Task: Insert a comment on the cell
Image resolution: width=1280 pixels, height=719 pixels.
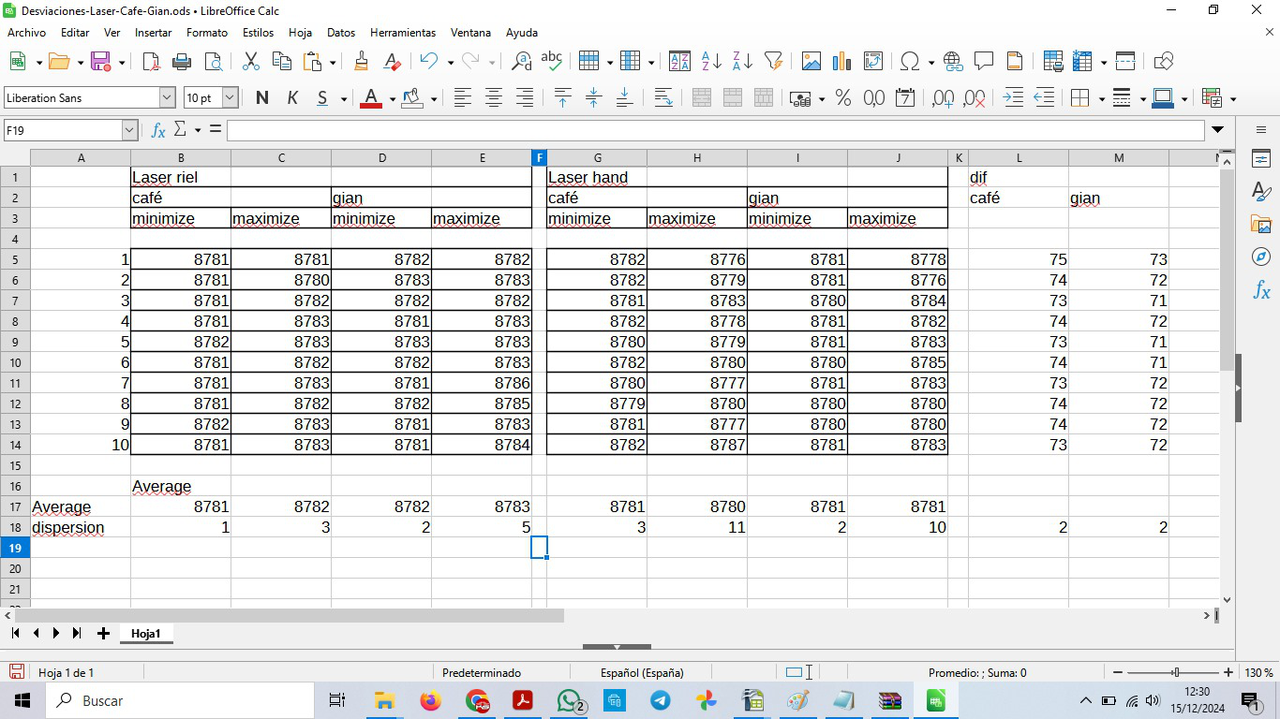Action: 984,62
